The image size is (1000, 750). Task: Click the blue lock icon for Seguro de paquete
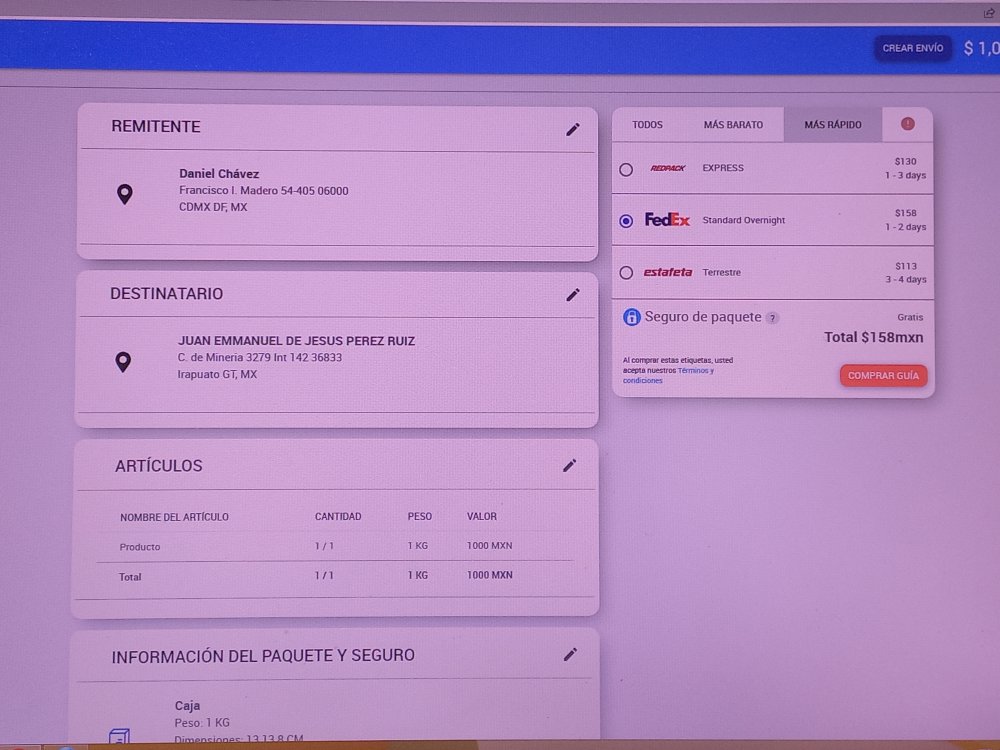[x=632, y=317]
